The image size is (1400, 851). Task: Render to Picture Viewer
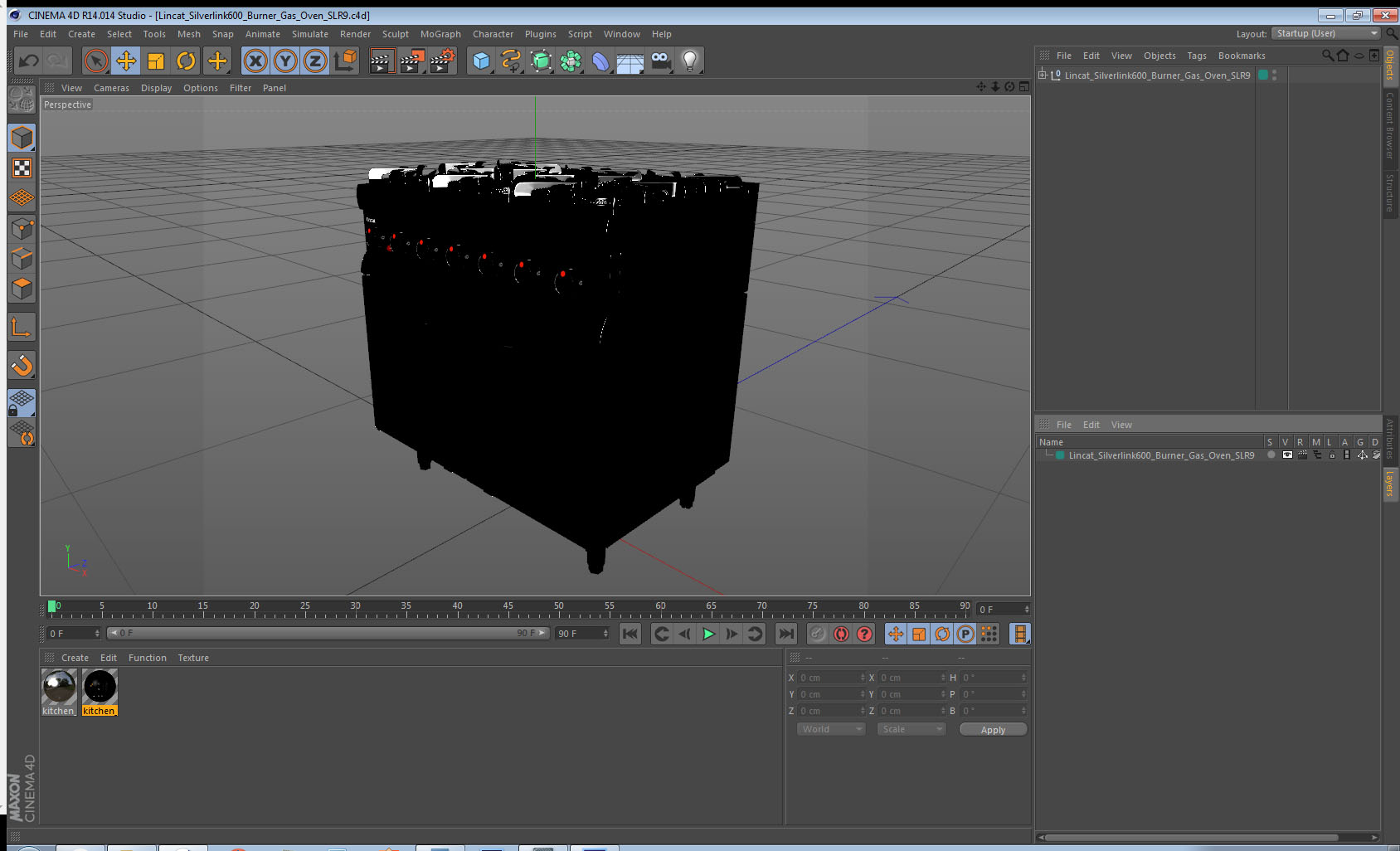412,61
